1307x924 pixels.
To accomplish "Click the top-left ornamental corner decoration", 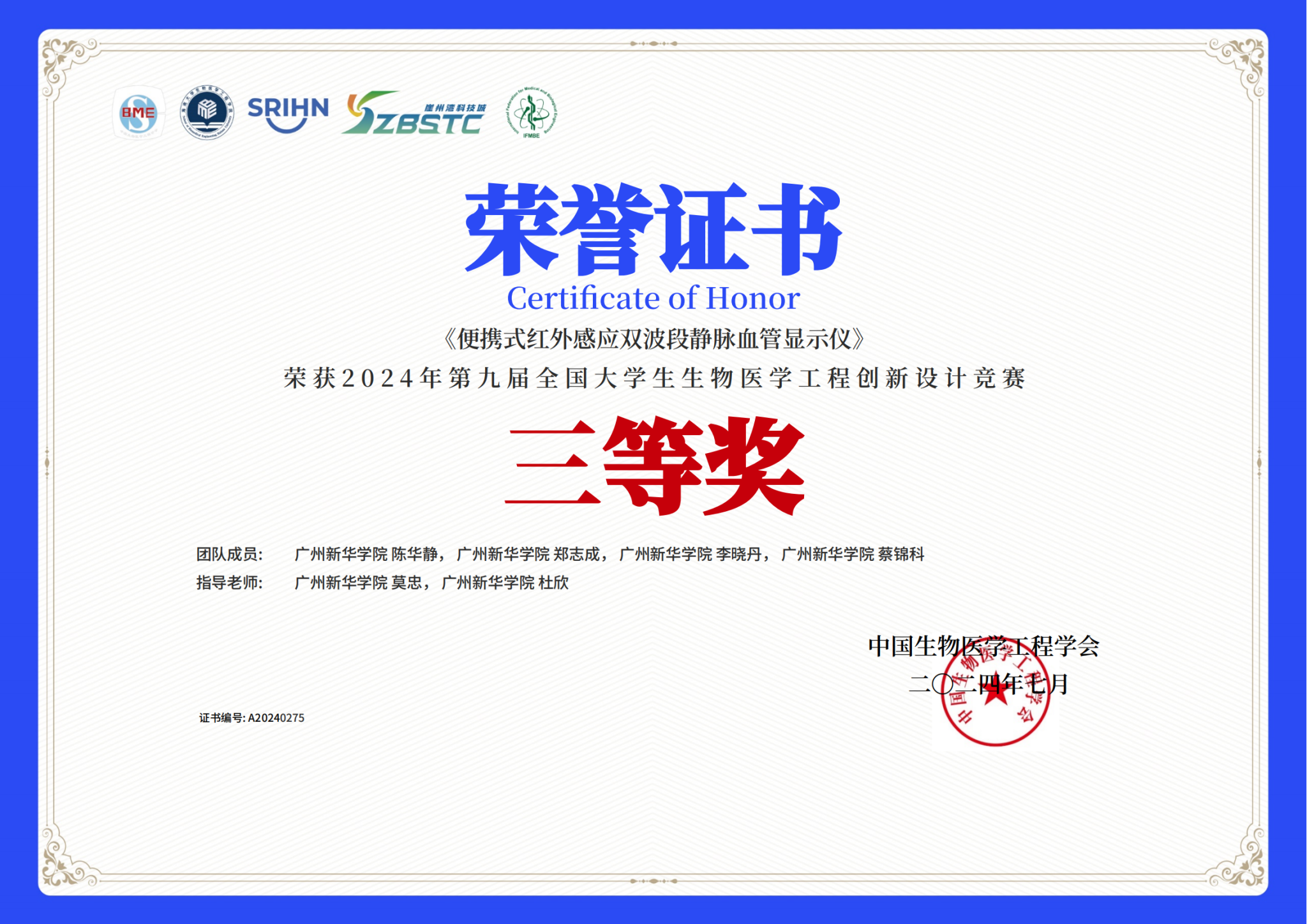I will click(64, 61).
